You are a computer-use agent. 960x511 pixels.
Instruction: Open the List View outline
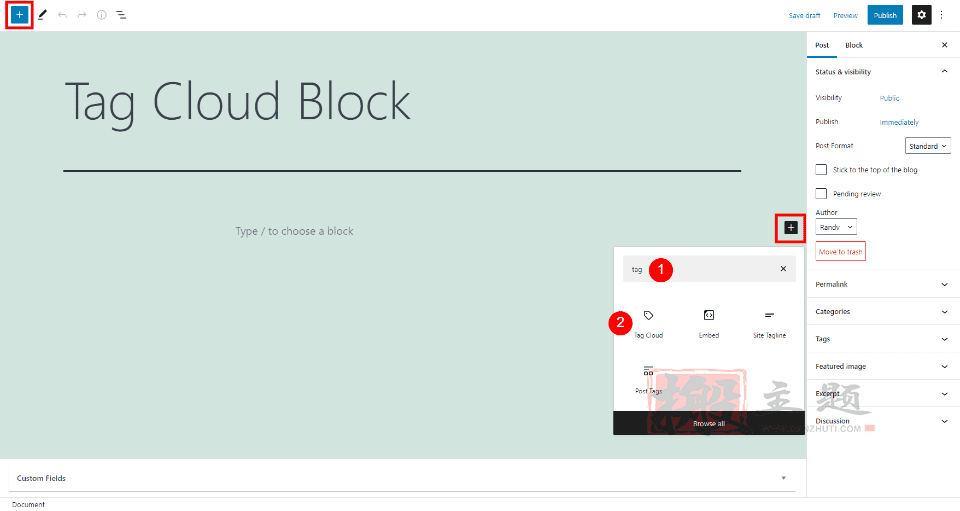click(x=121, y=15)
